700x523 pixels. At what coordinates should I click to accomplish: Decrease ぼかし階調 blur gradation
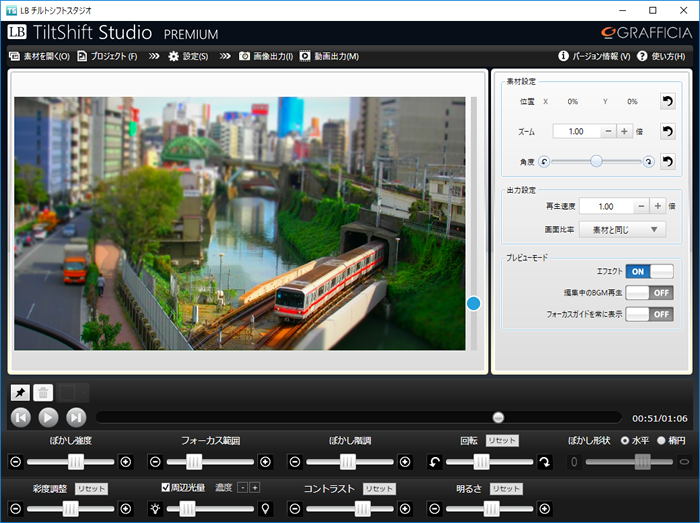coord(295,462)
